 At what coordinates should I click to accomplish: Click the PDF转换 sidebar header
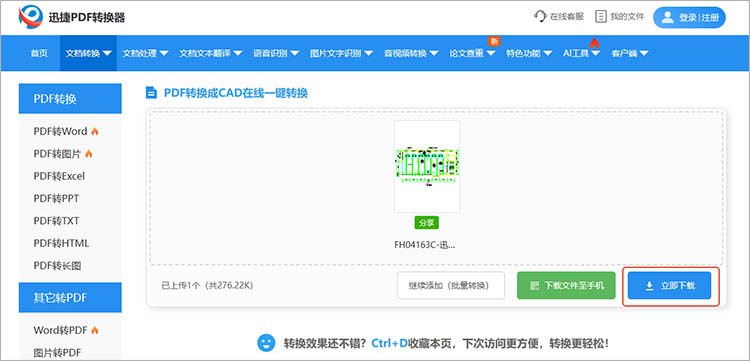tap(70, 98)
